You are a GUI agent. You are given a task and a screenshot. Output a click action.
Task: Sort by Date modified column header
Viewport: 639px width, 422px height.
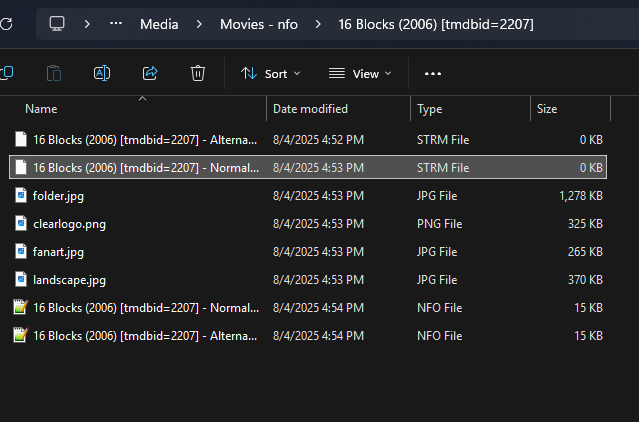[x=310, y=108]
